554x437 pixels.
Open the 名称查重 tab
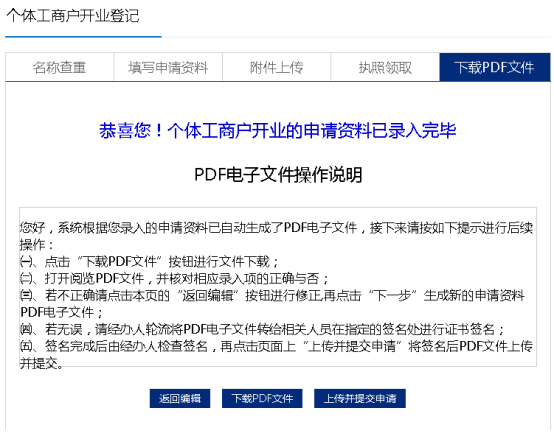(x=59, y=67)
